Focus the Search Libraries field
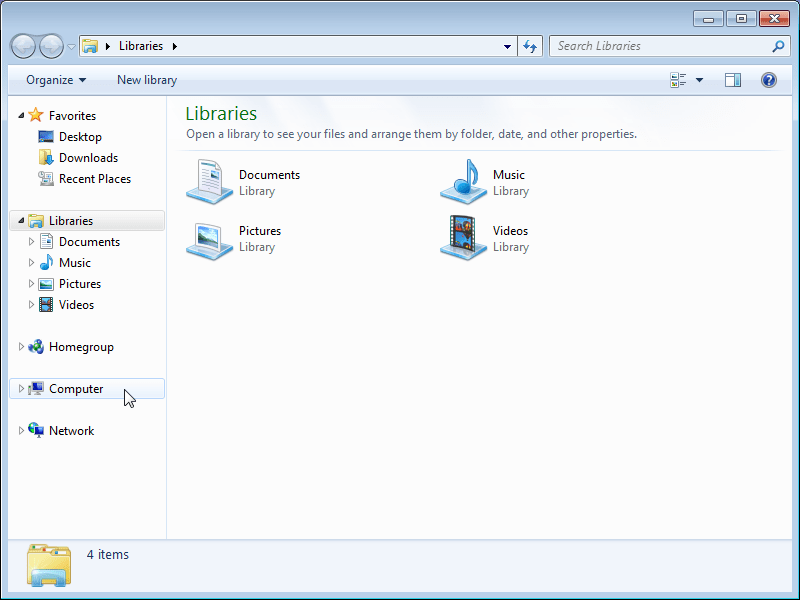The height and width of the screenshot is (600, 800). point(669,46)
